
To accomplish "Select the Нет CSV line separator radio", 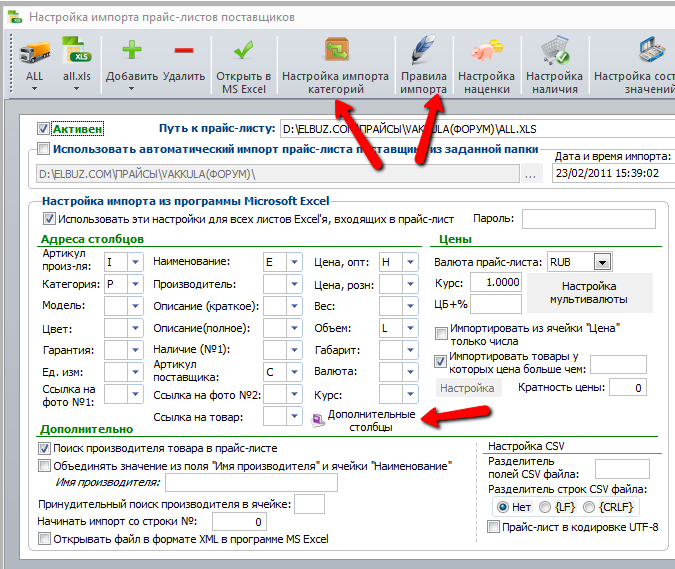I will [502, 507].
